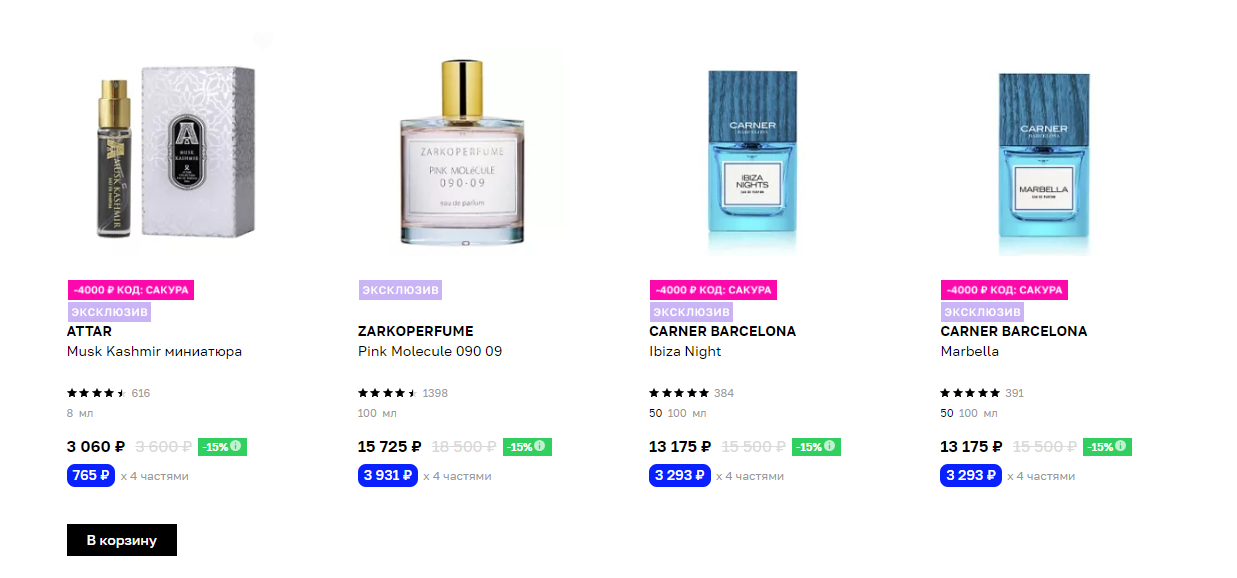Add Musk Kashmir with В корзину button

coord(122,540)
